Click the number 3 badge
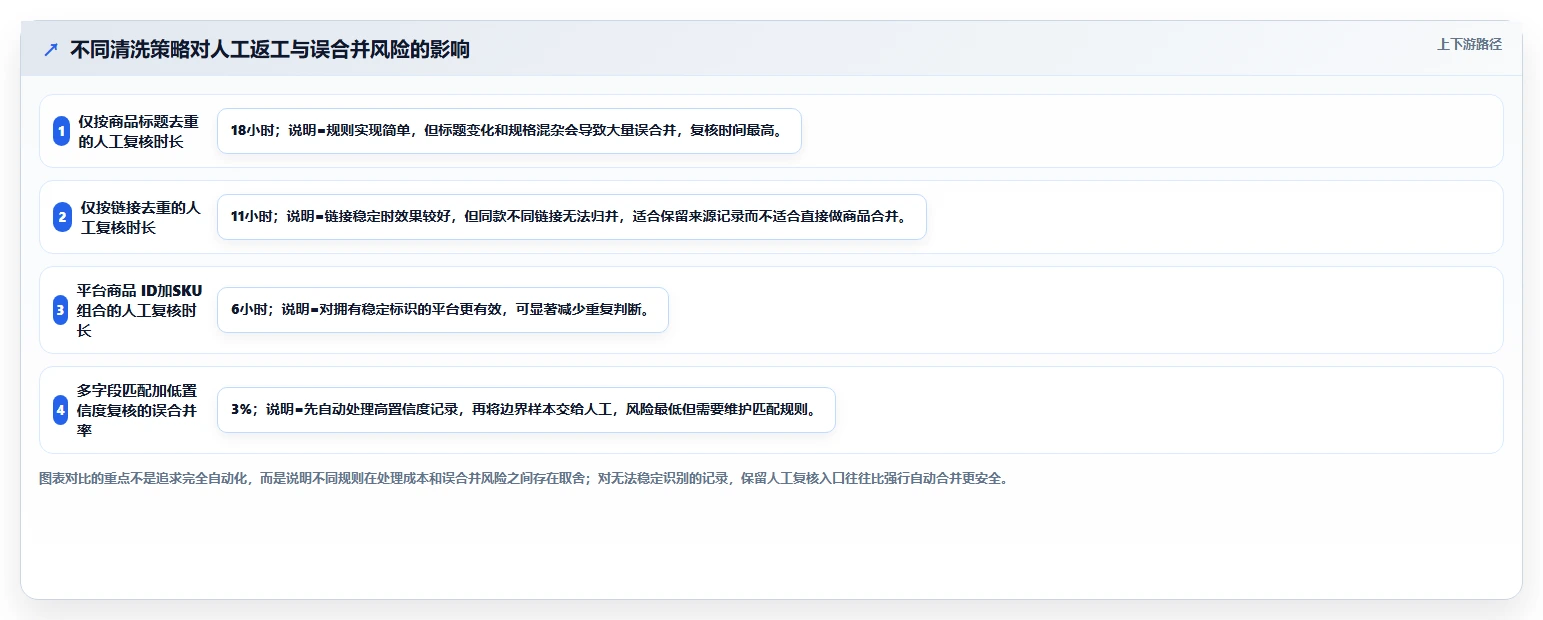Viewport: 1543px width, 620px height. pos(60,310)
